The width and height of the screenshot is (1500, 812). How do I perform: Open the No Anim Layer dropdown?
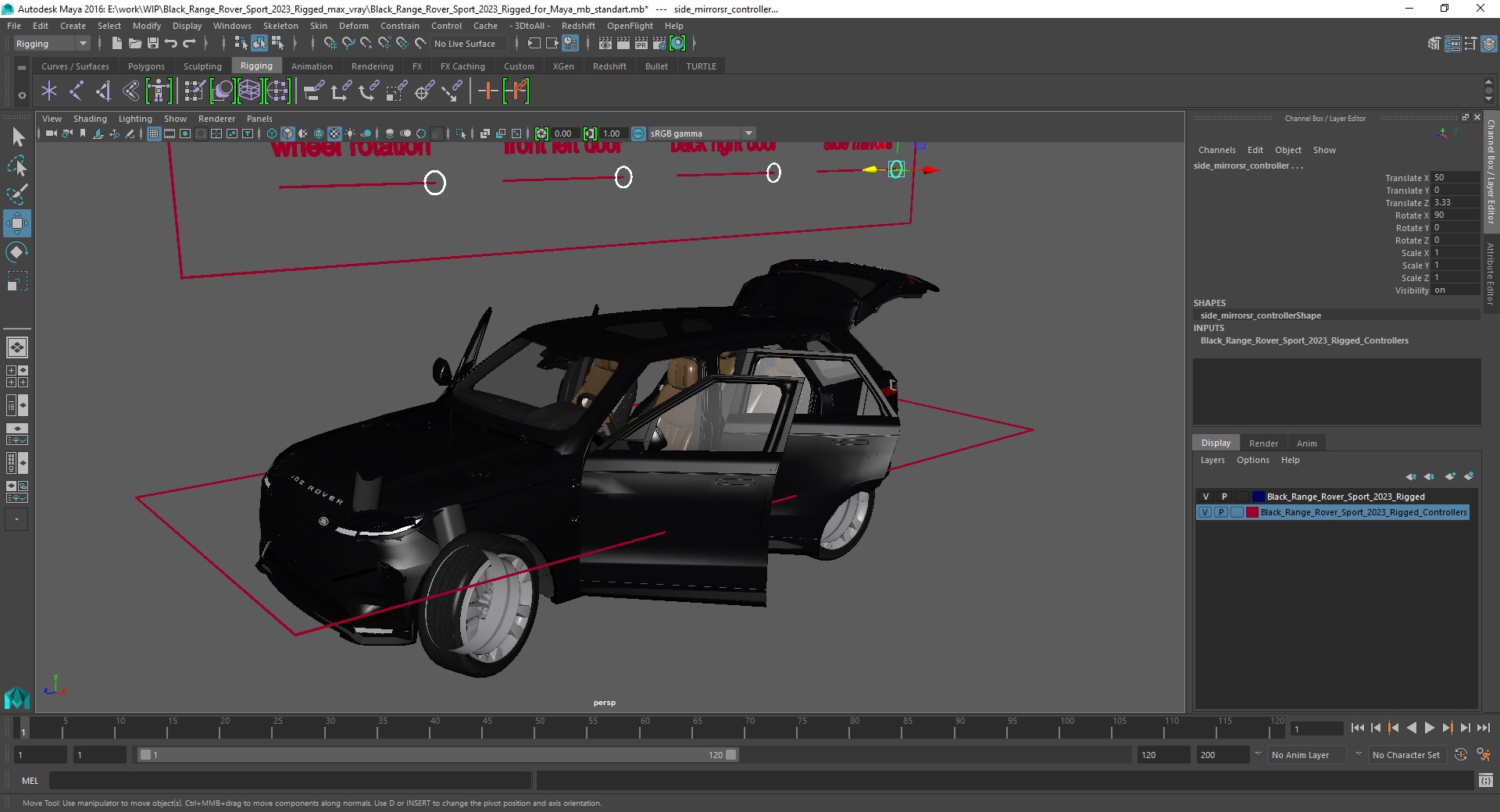click(x=1306, y=755)
